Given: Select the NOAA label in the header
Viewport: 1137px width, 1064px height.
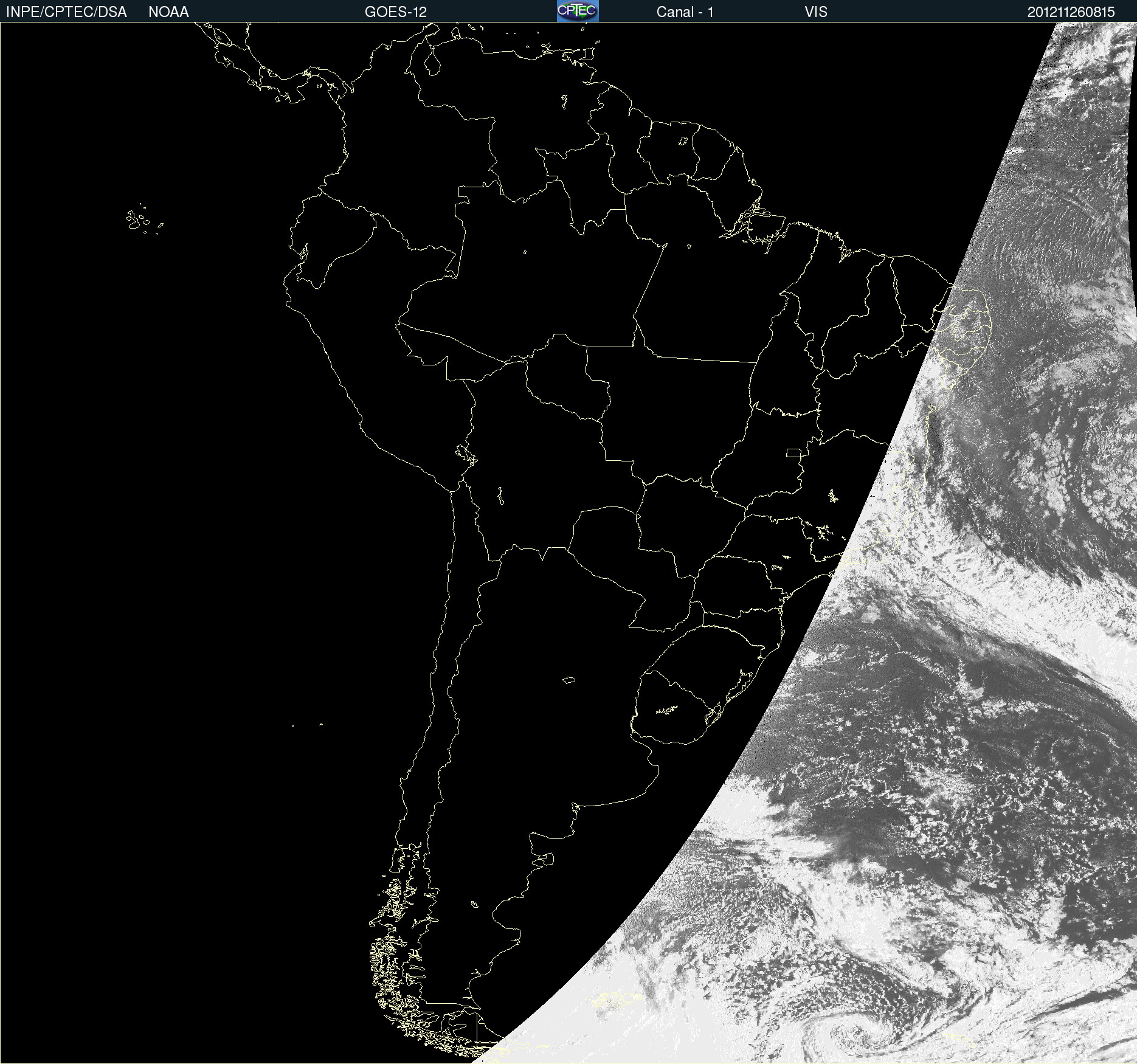Looking at the screenshot, I should click(x=168, y=12).
